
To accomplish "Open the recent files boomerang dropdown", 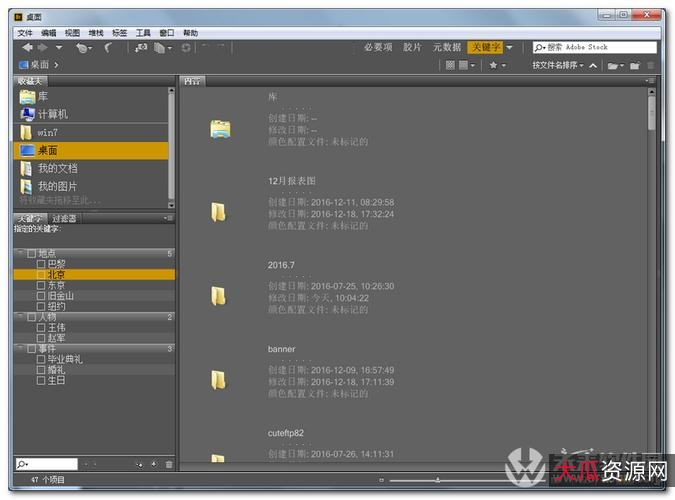I will (84, 48).
